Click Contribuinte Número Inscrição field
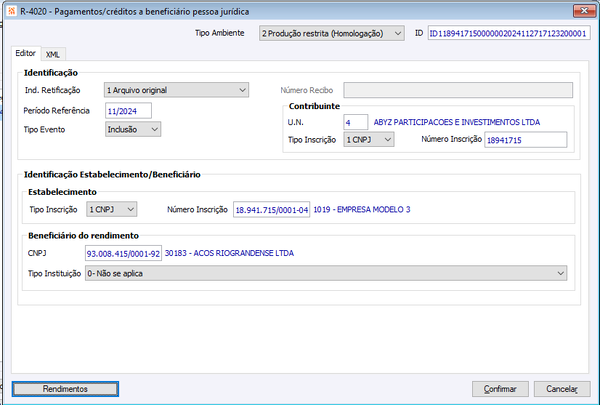 pos(525,140)
